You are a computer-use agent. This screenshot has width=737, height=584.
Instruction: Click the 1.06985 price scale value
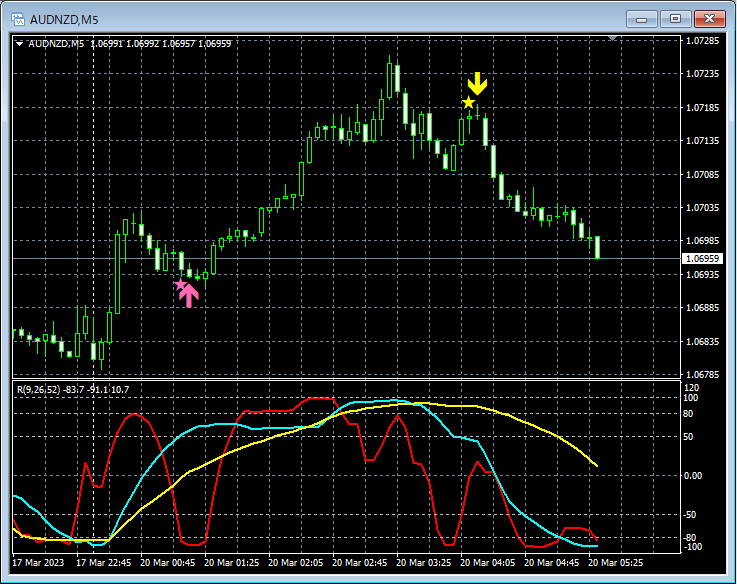click(x=702, y=241)
